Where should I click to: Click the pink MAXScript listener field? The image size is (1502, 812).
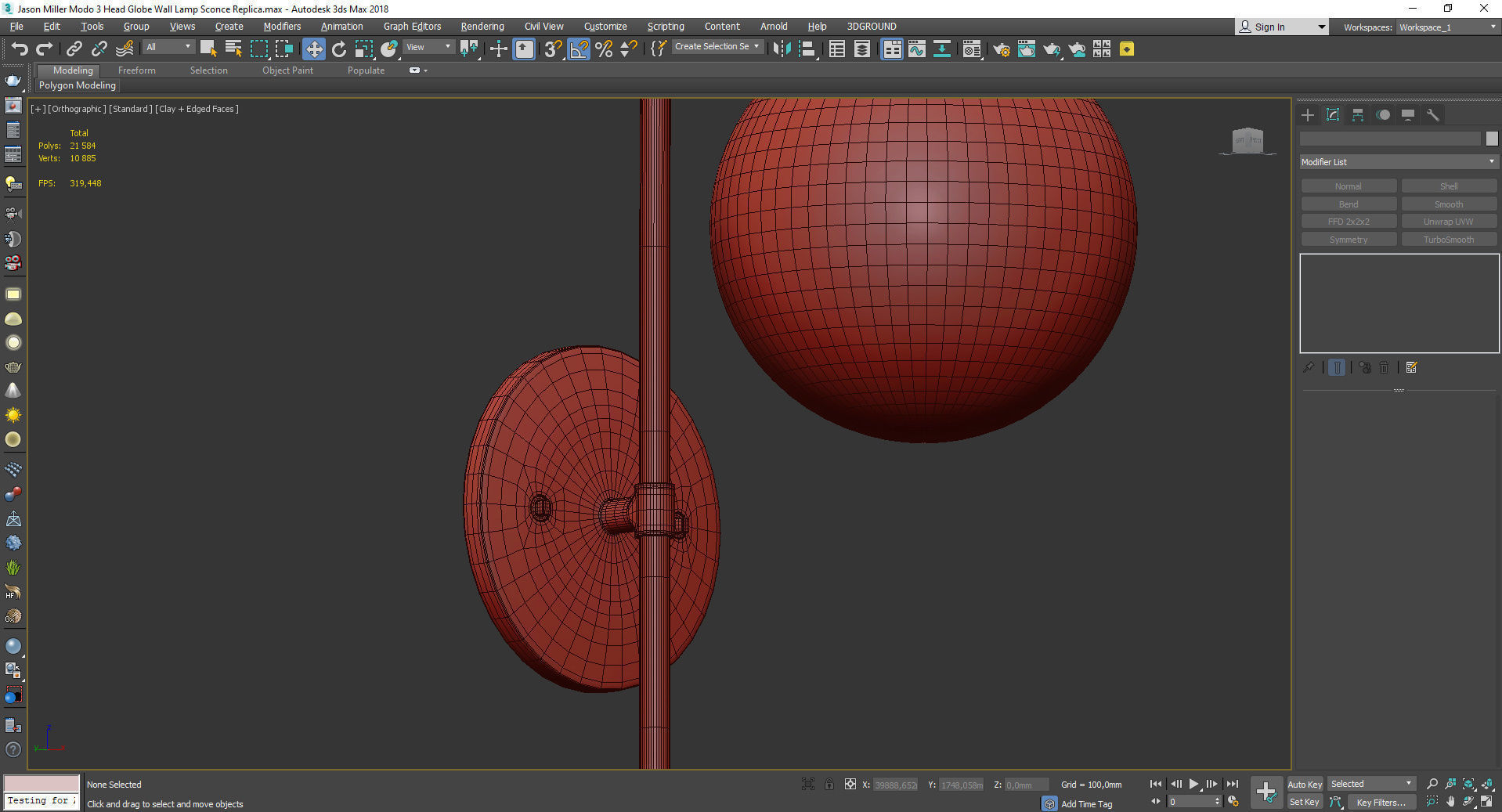click(x=42, y=783)
